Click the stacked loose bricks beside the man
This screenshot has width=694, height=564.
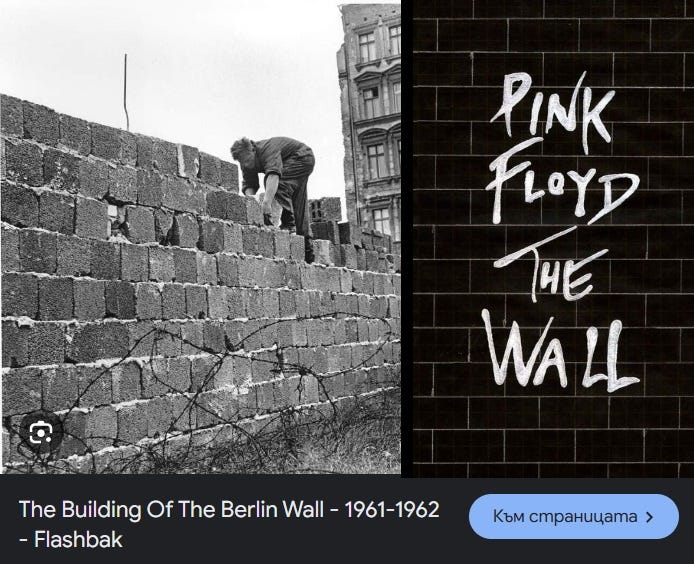[x=325, y=210]
